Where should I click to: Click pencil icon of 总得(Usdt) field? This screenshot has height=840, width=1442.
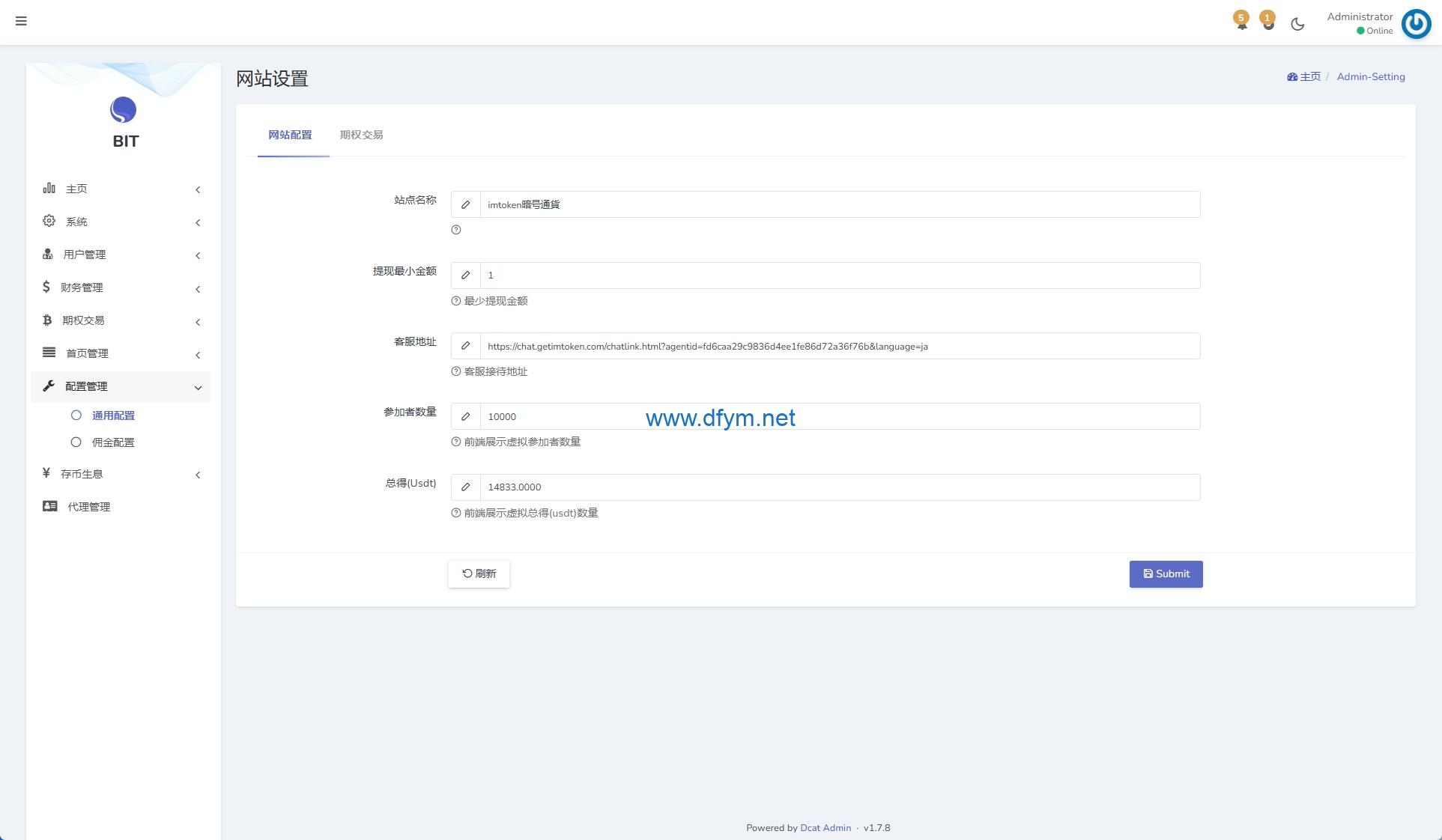(x=465, y=487)
